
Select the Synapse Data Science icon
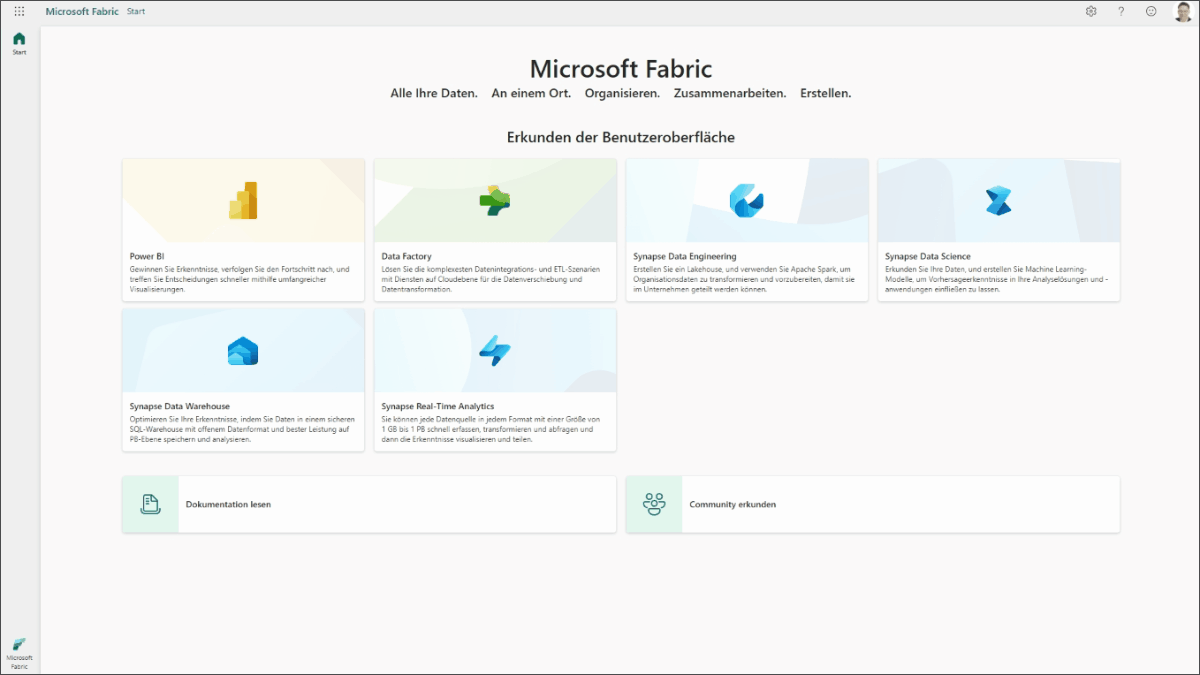(x=998, y=201)
